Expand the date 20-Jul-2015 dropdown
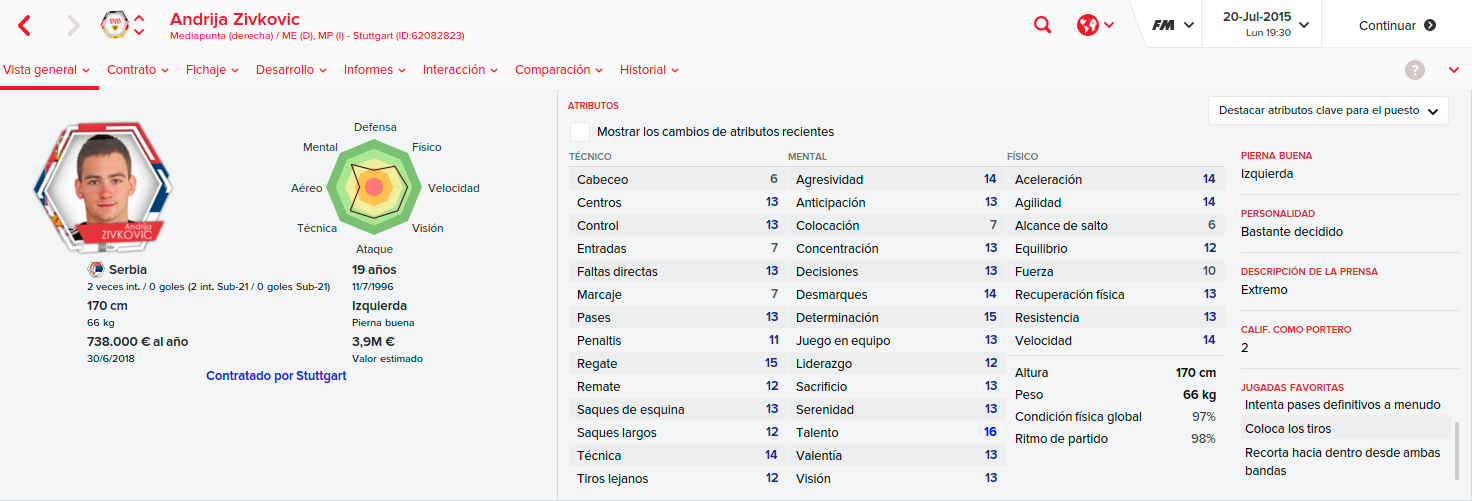Image resolution: width=1472 pixels, height=501 pixels. pos(1264,25)
